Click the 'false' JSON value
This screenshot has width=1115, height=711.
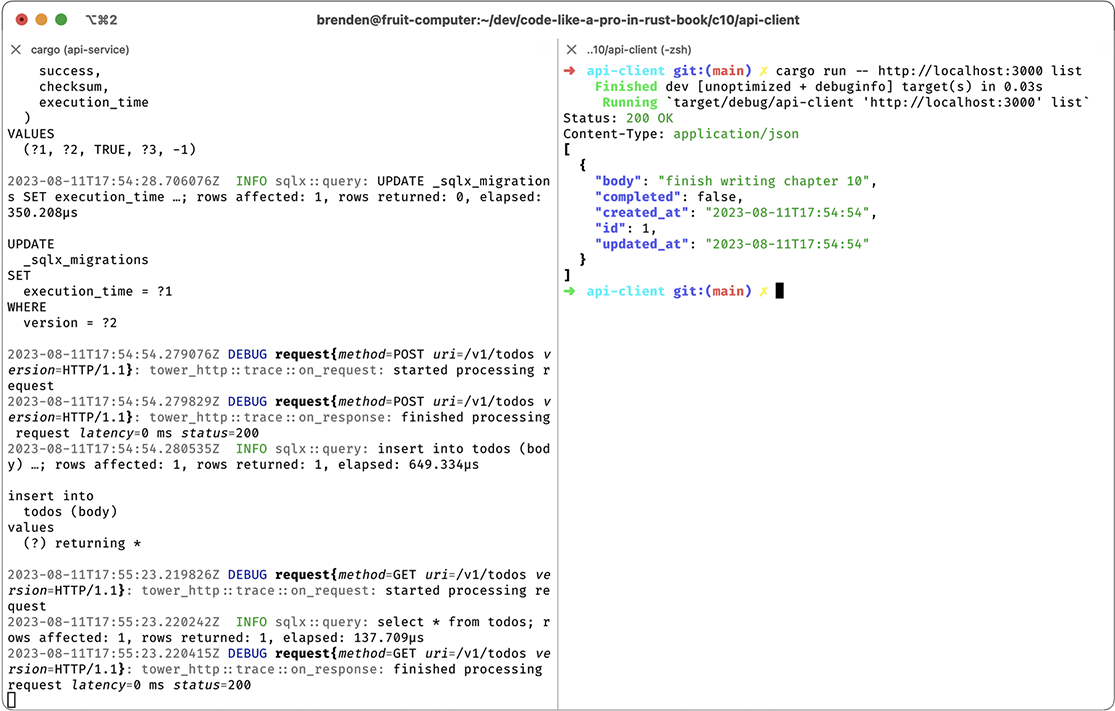[x=716, y=197]
